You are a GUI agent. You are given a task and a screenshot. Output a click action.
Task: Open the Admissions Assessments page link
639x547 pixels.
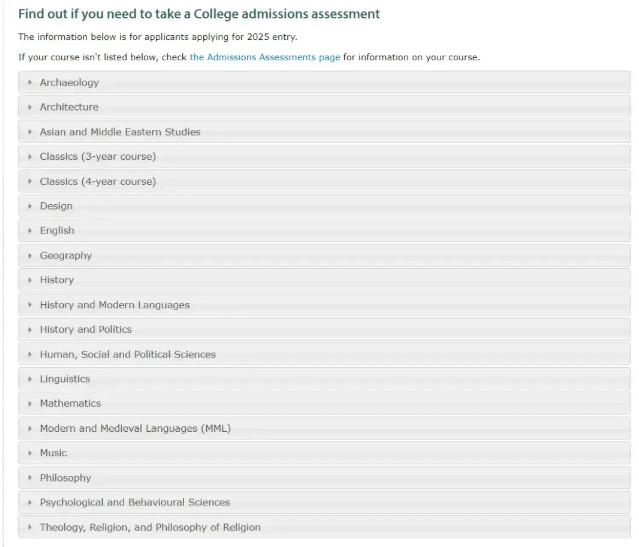click(x=265, y=57)
